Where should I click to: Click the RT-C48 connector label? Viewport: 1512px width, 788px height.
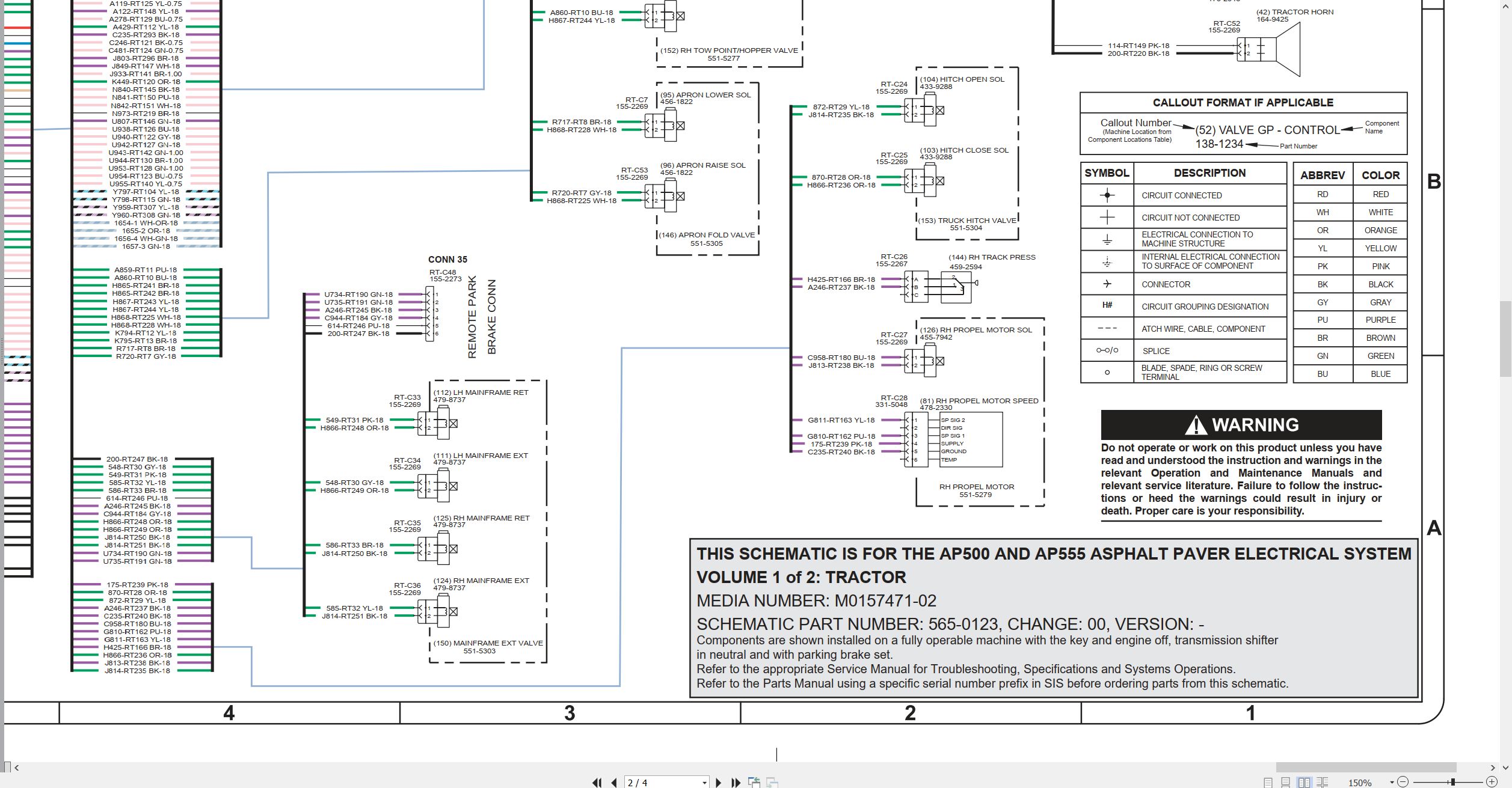443,272
